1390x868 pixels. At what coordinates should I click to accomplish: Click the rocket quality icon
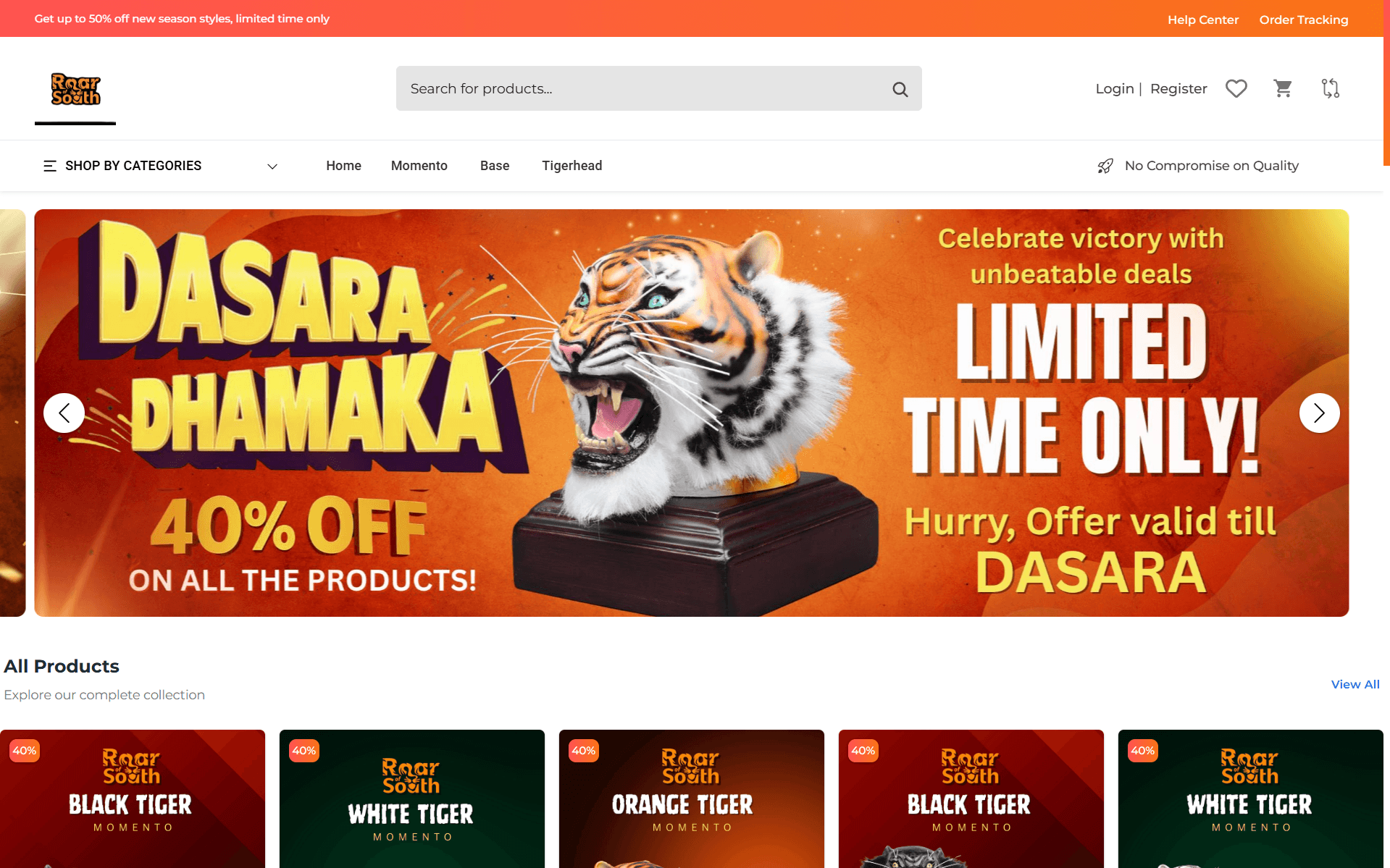pos(1105,166)
